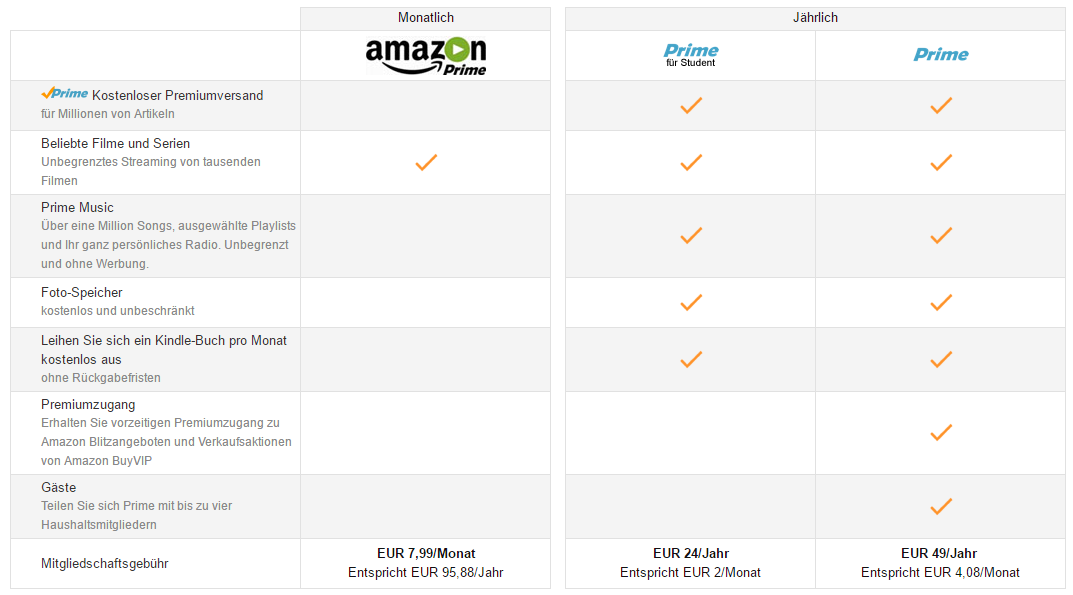The image size is (1073, 595).
Task: Click the Prime checkmark for Premiumzugang
Action: (x=941, y=433)
